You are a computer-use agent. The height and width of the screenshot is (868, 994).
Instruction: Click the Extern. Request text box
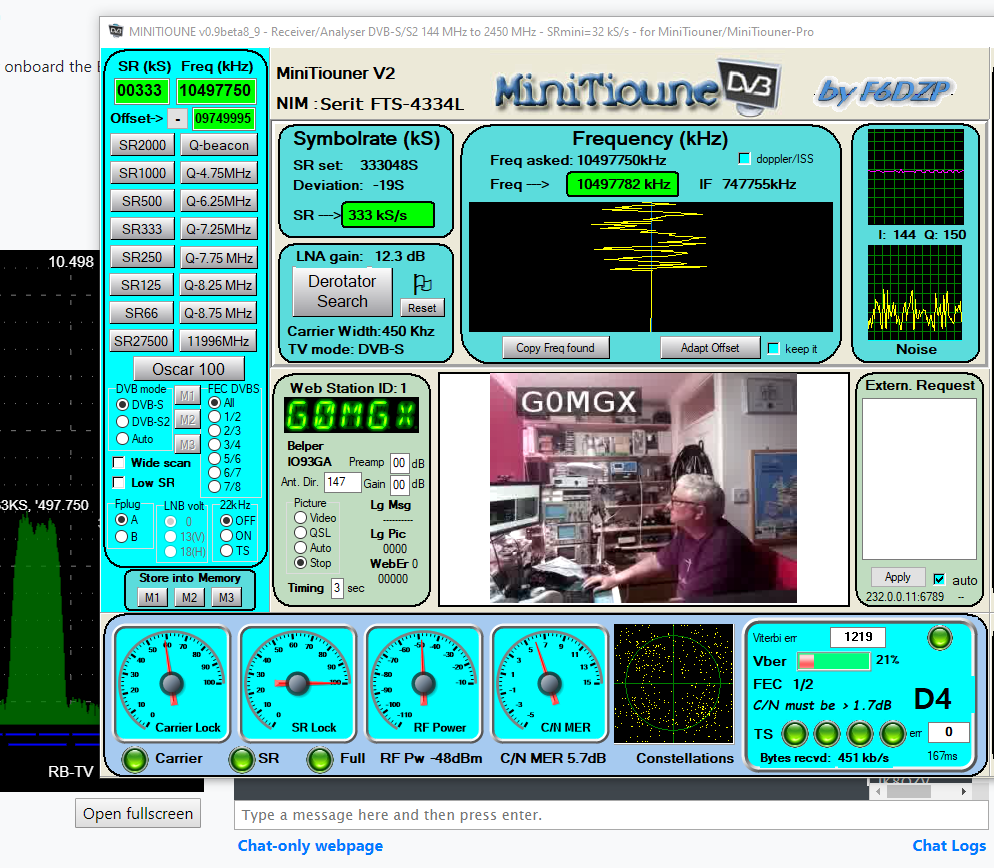[x=919, y=479]
